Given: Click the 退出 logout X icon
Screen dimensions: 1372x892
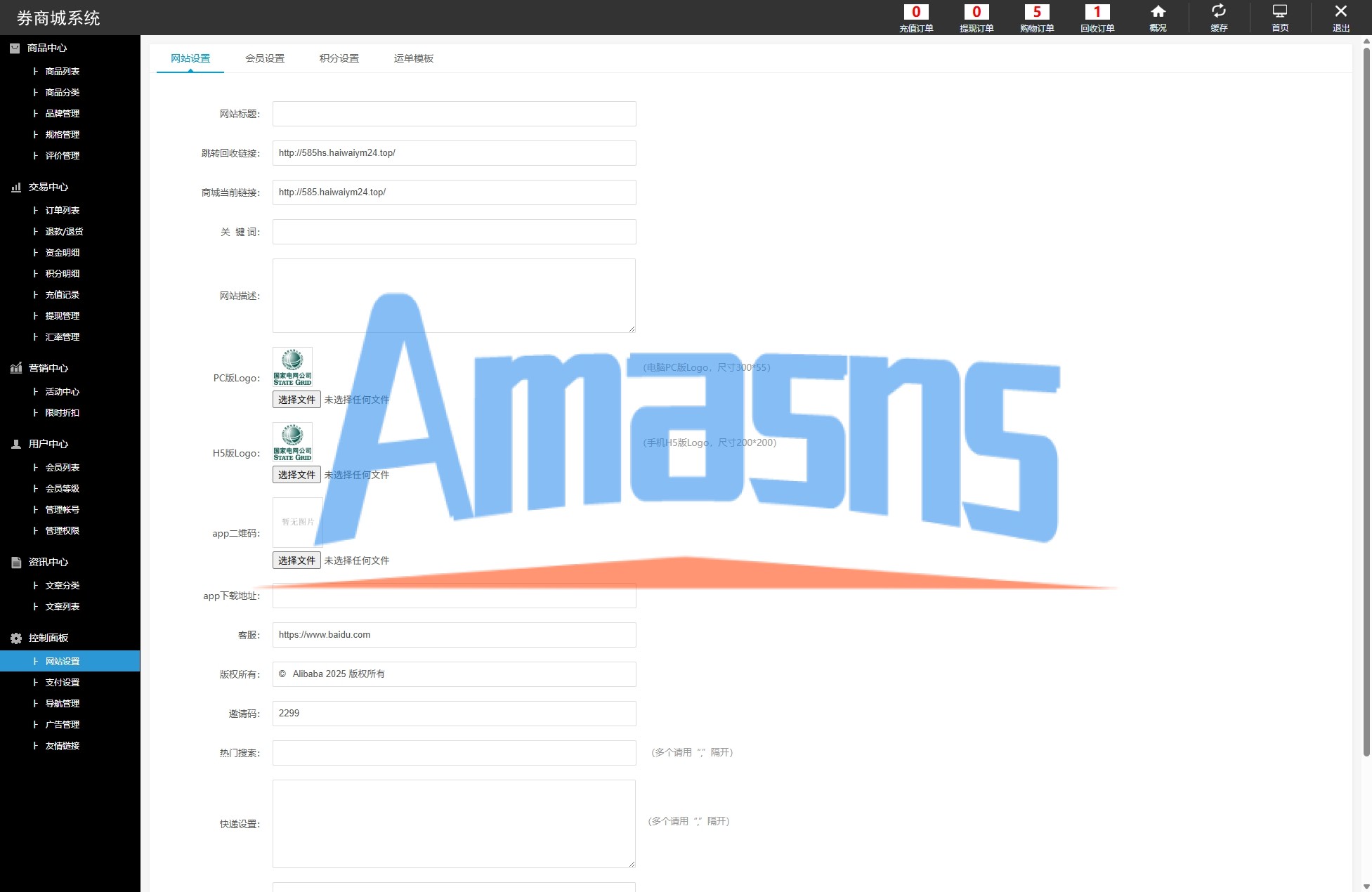Looking at the screenshot, I should pos(1340,11).
